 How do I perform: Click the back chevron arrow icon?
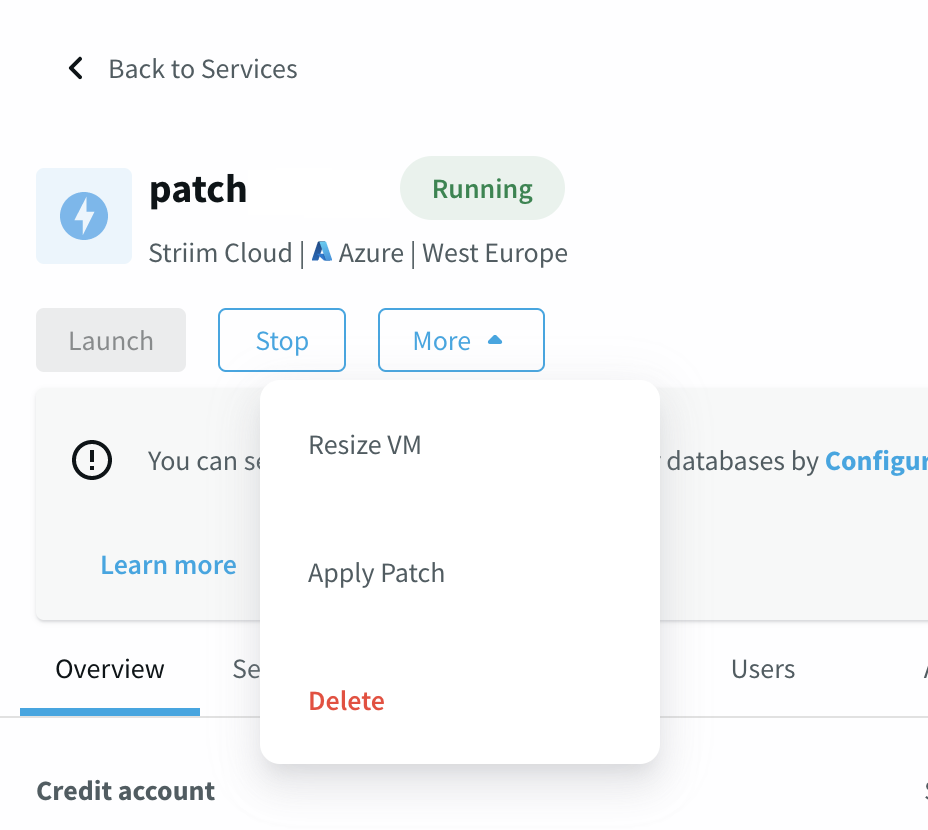coord(76,69)
